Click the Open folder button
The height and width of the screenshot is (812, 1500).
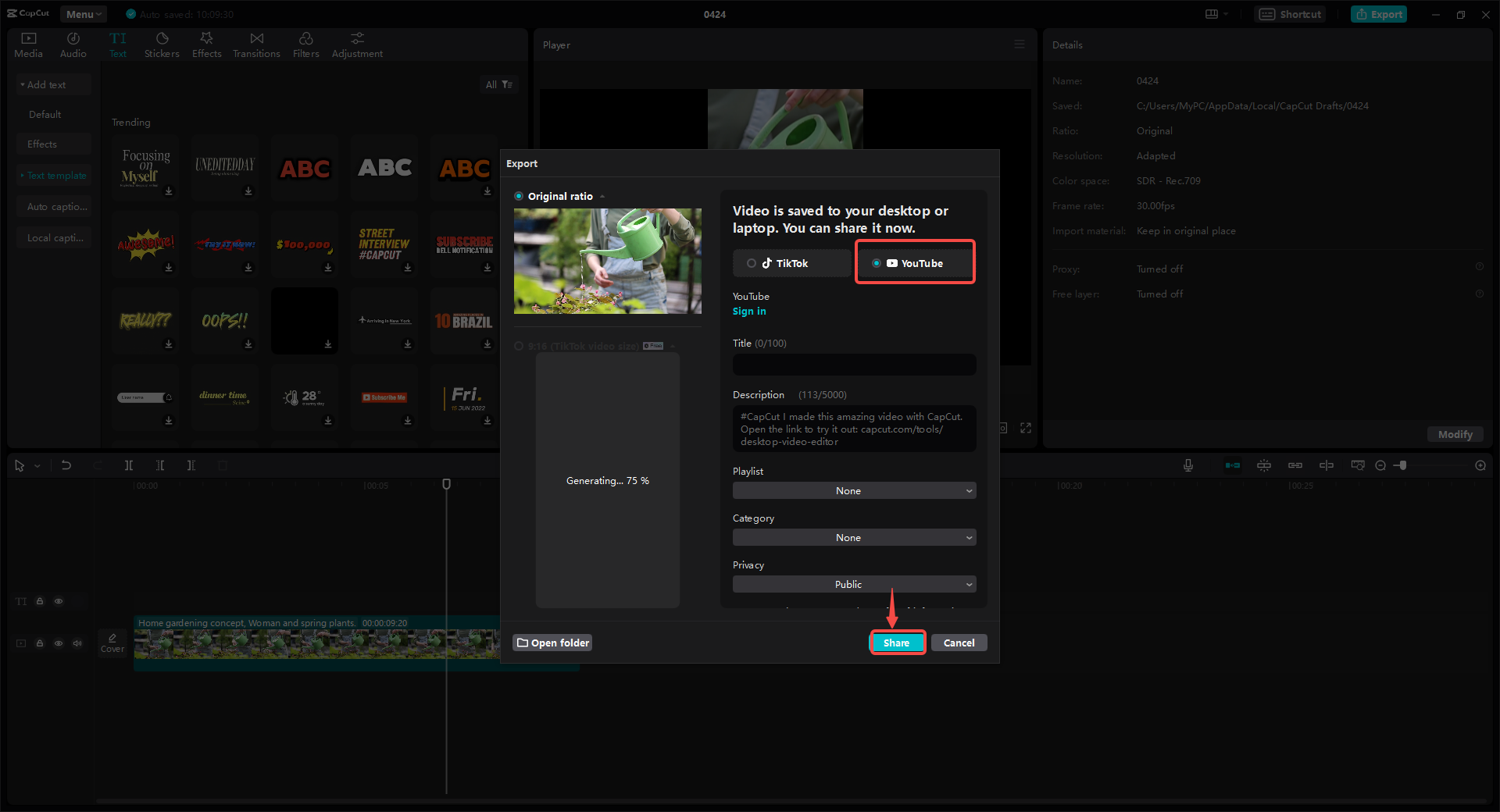[552, 643]
